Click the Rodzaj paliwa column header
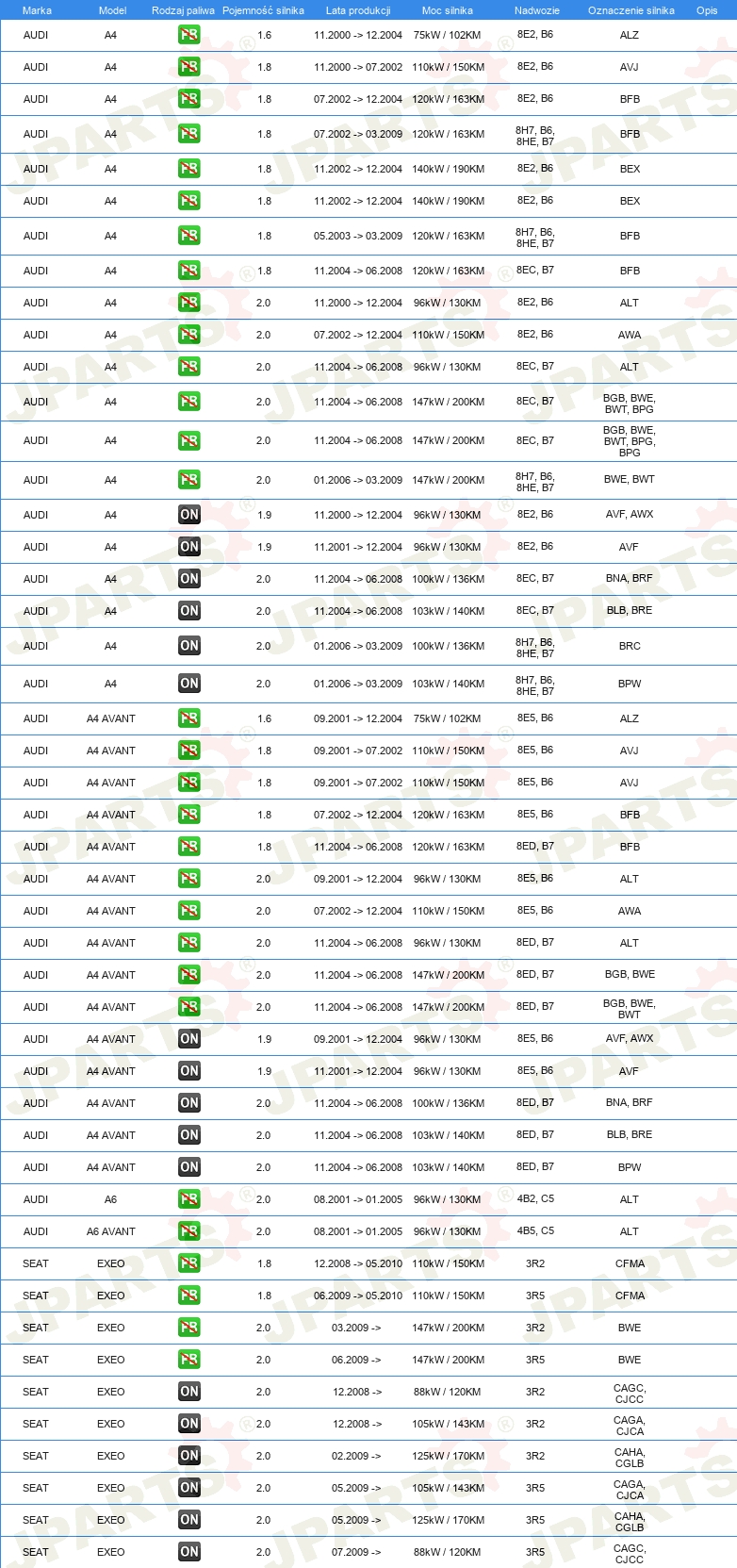 click(183, 10)
